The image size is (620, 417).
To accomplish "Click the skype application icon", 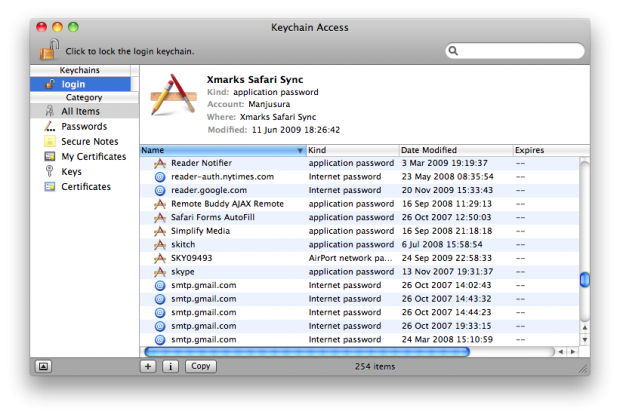I will tap(160, 272).
